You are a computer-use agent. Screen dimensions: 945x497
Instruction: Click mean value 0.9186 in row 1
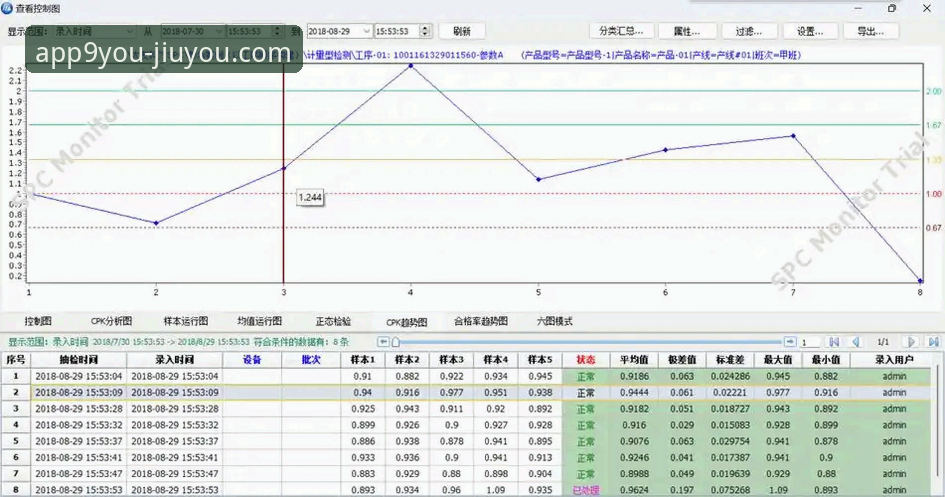(634, 376)
